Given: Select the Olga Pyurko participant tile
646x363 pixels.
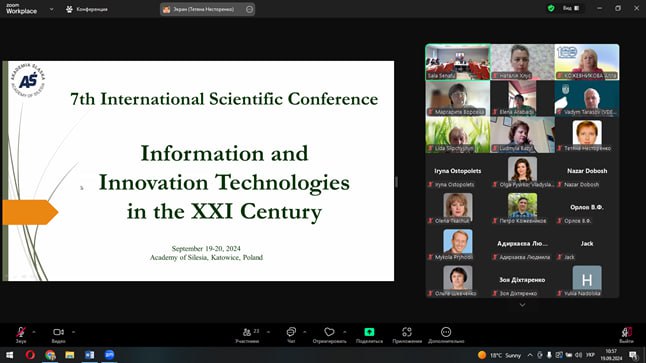Looking at the screenshot, I should click(522, 171).
